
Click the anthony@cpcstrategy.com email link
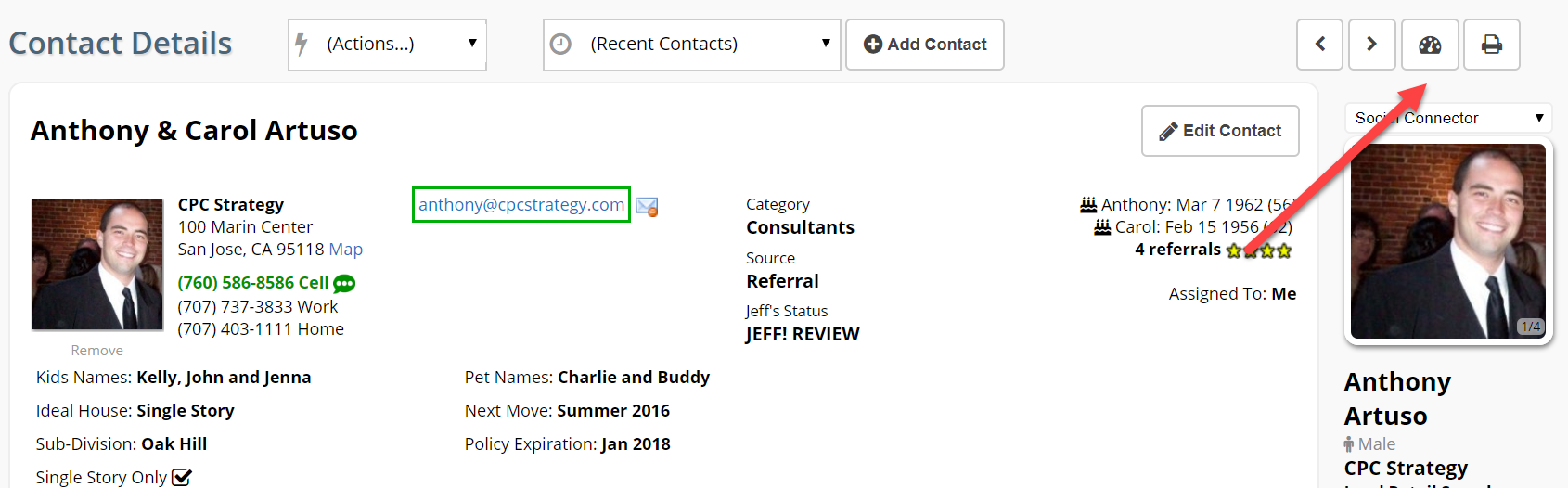tap(521, 205)
